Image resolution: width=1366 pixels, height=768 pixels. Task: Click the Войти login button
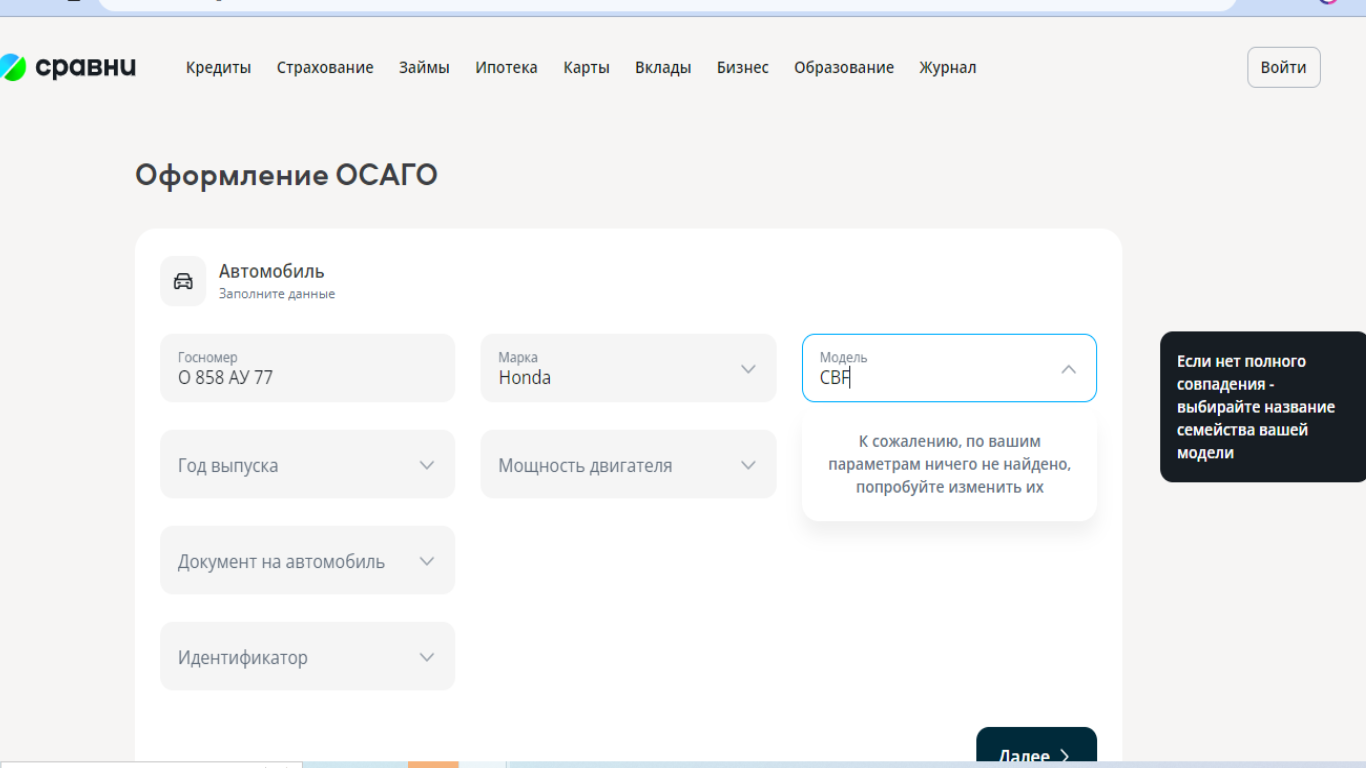click(x=1283, y=67)
